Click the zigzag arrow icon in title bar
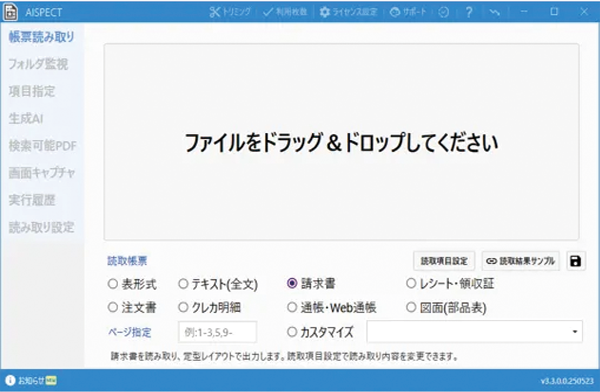This screenshot has height=392, width=600. click(494, 12)
